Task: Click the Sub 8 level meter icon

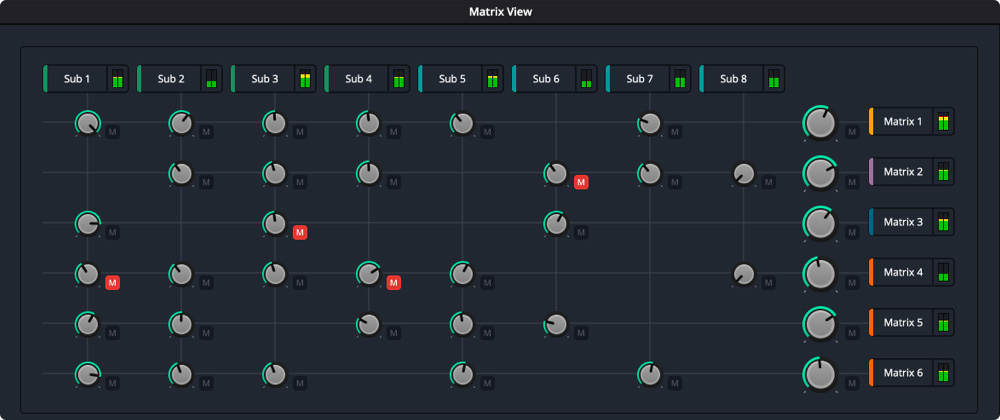Action: click(x=774, y=79)
